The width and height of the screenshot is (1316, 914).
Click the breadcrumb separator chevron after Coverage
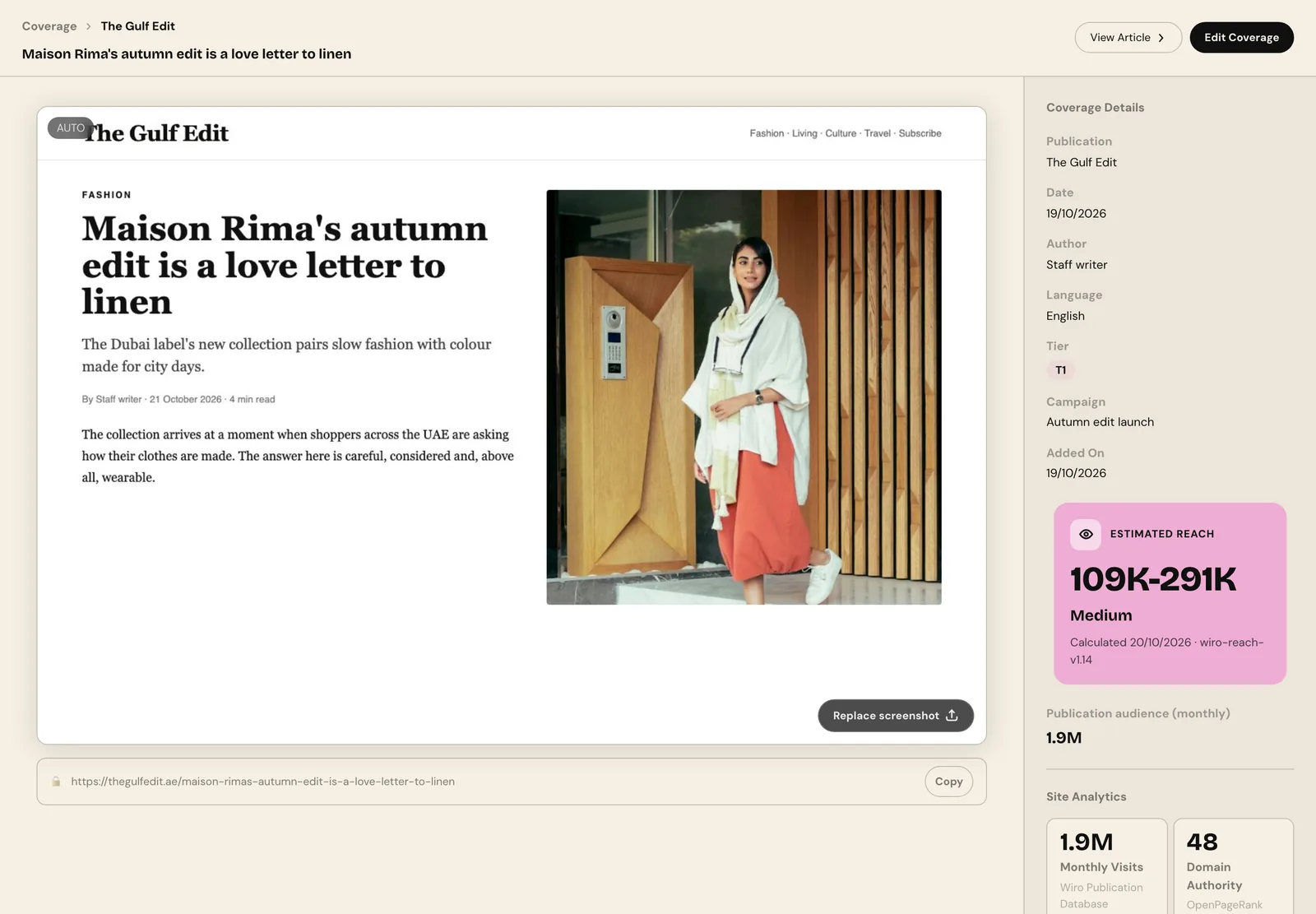(x=89, y=26)
